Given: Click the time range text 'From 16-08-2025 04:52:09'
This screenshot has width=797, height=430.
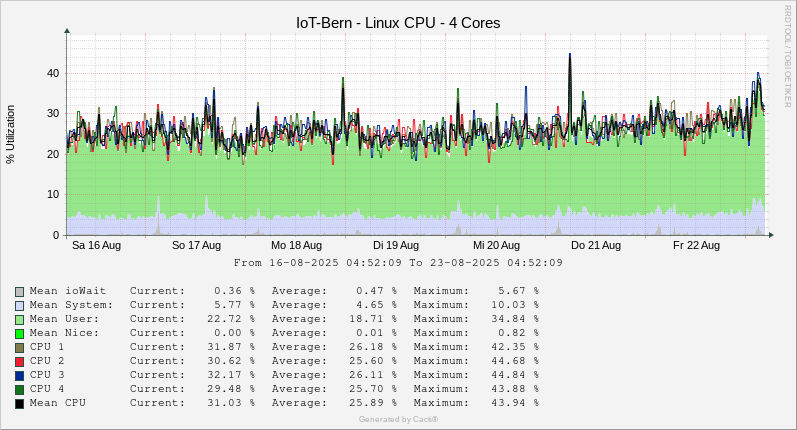Looking at the screenshot, I should pos(318,263).
